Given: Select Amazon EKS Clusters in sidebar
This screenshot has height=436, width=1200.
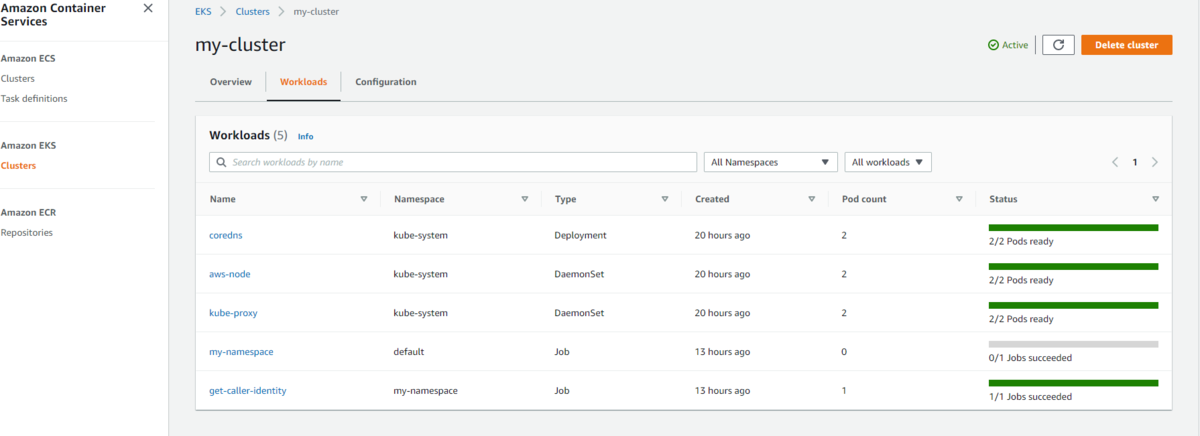Looking at the screenshot, I should [18, 165].
